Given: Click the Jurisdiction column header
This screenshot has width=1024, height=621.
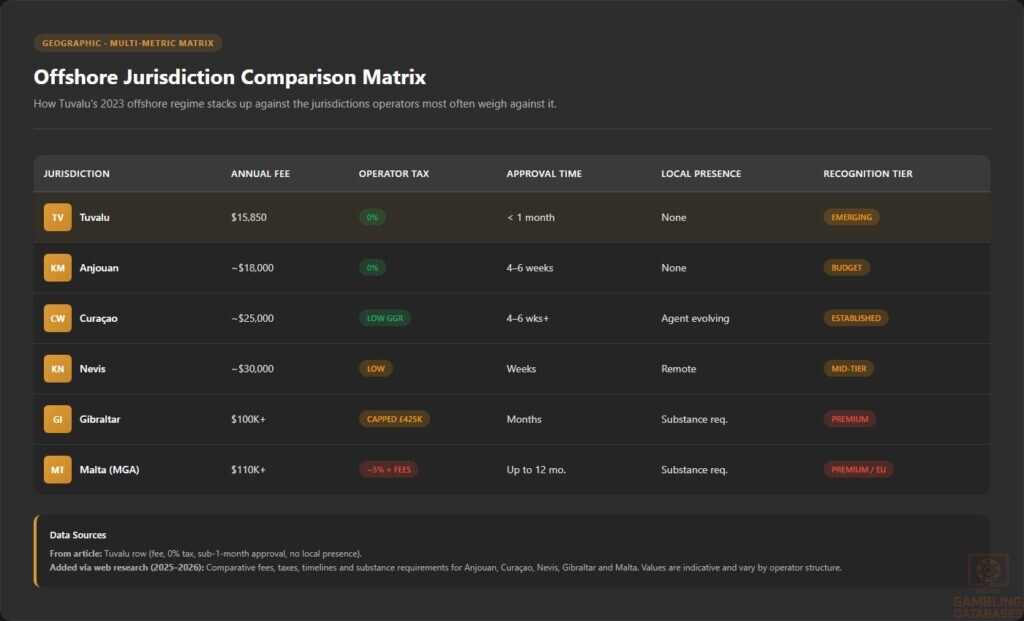Looking at the screenshot, I should [76, 174].
